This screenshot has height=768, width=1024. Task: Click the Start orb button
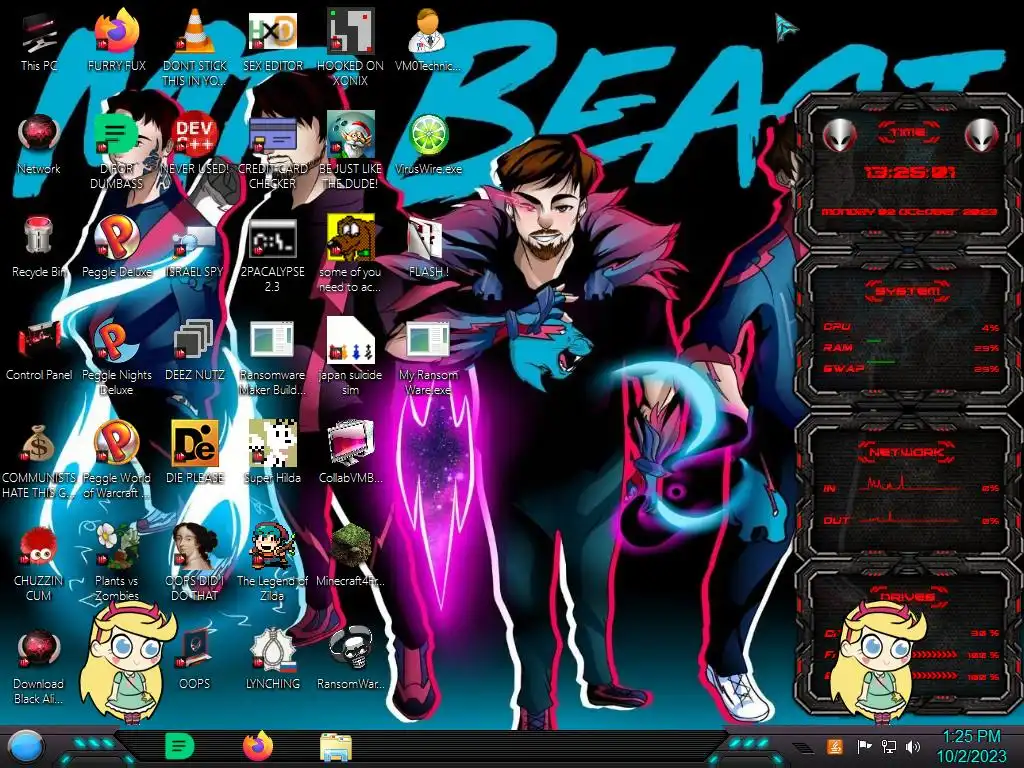[x=26, y=746]
